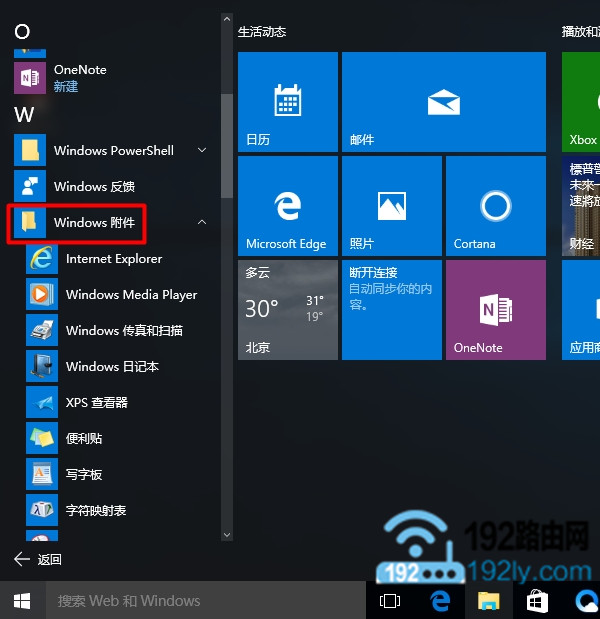
Task: Open the 邮件 mail tile
Action: [x=444, y=102]
